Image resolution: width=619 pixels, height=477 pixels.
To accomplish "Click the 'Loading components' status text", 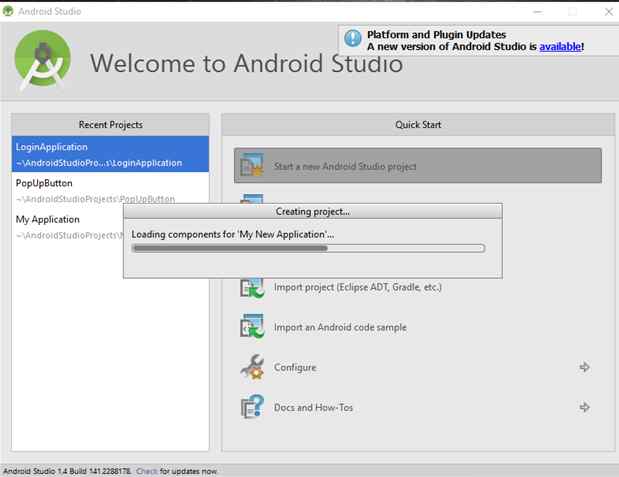I will (233, 235).
